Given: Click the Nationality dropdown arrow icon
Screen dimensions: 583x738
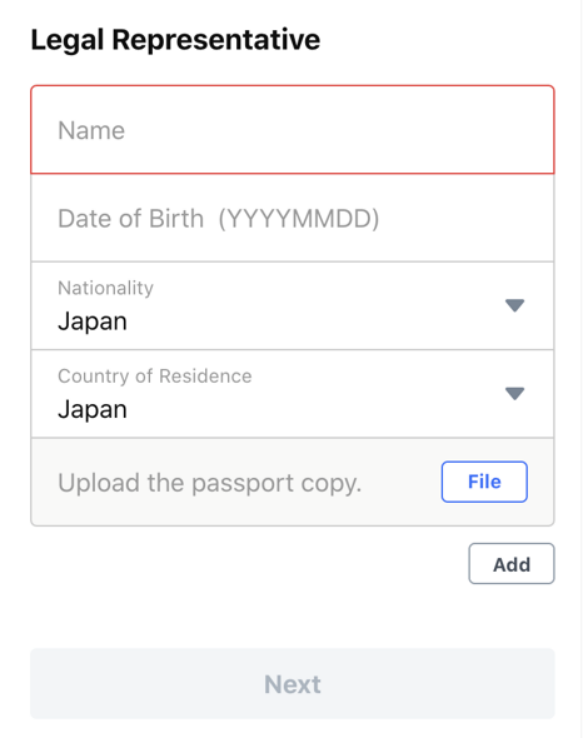Looking at the screenshot, I should pyautogui.click(x=514, y=305).
